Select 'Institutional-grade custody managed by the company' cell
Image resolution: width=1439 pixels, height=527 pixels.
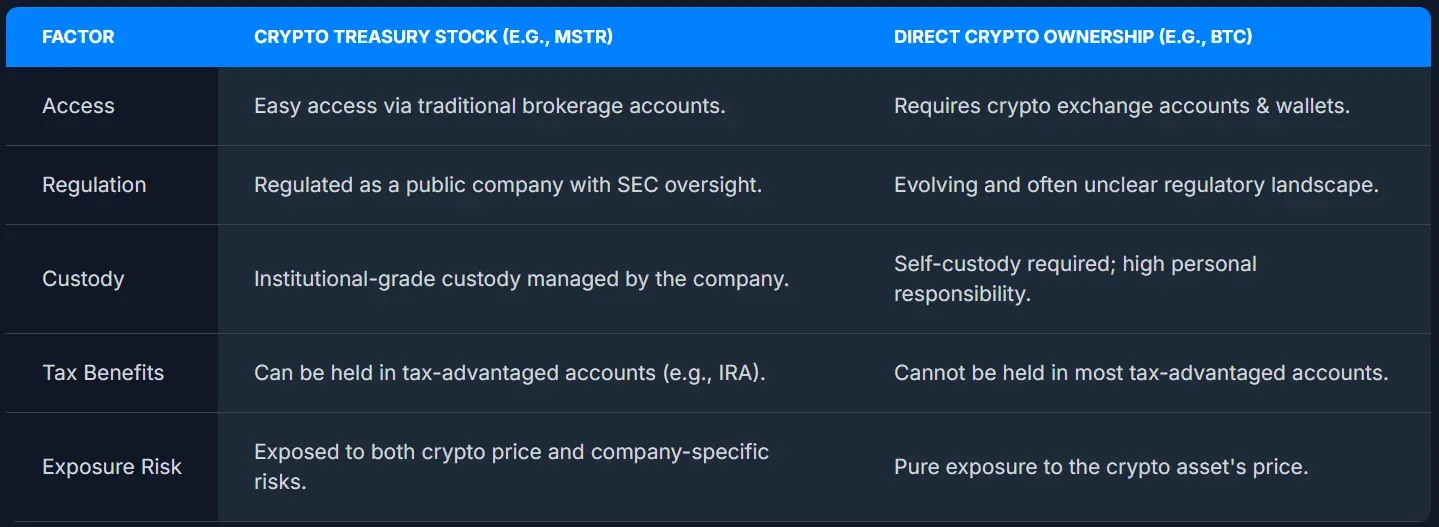[522, 279]
